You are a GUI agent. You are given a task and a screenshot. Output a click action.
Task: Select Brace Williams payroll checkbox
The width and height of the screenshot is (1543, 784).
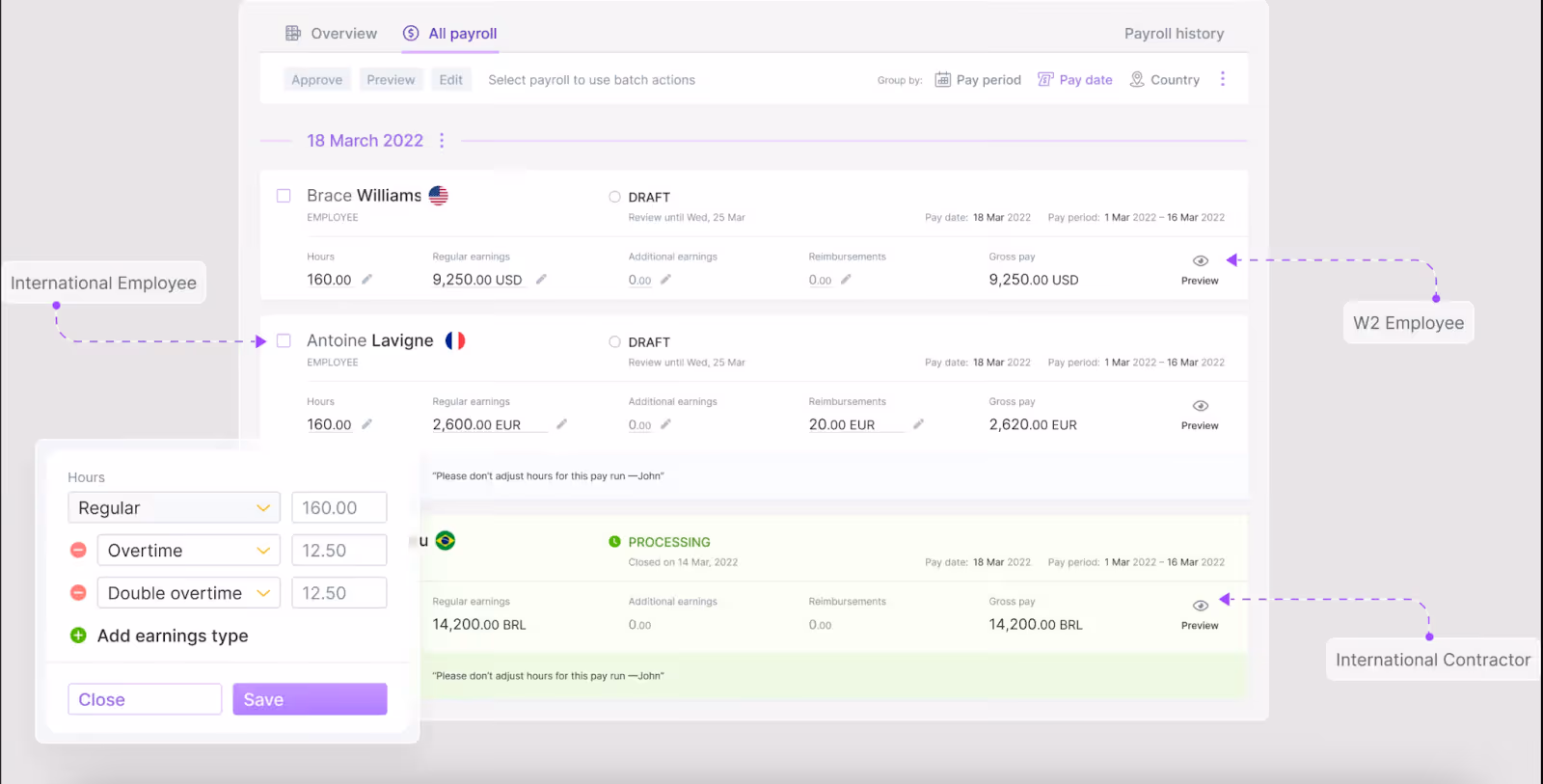(x=284, y=196)
